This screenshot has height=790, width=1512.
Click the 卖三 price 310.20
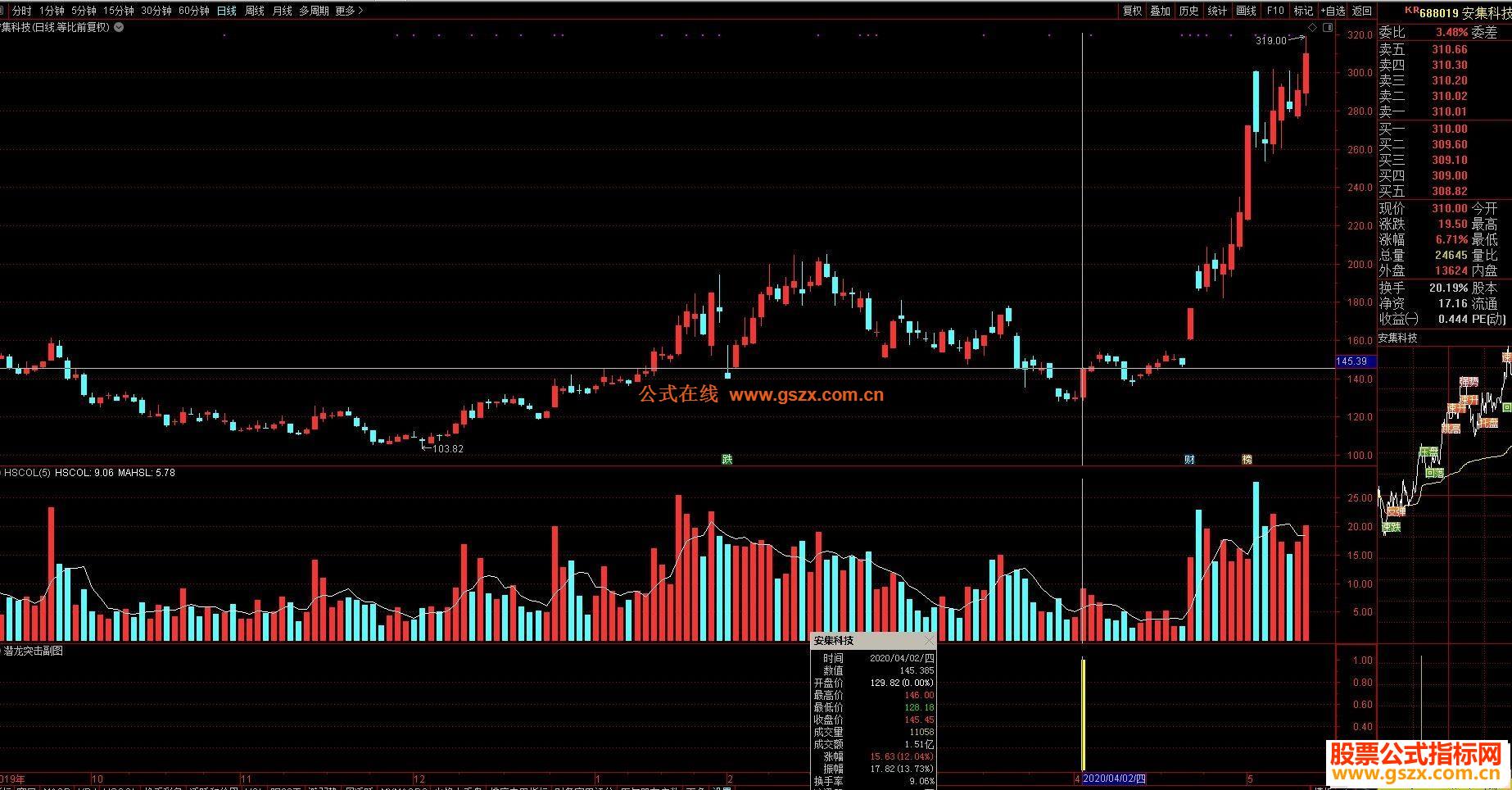[x=1449, y=80]
